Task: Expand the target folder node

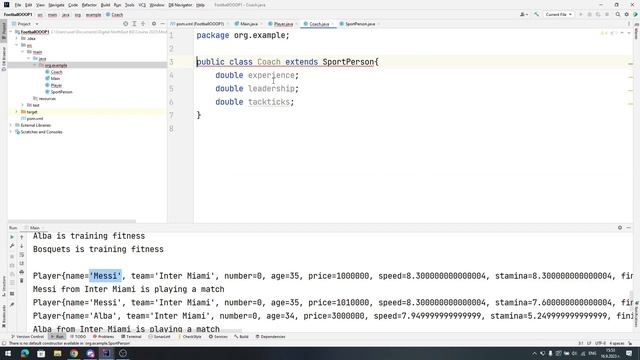Action: [17, 112]
